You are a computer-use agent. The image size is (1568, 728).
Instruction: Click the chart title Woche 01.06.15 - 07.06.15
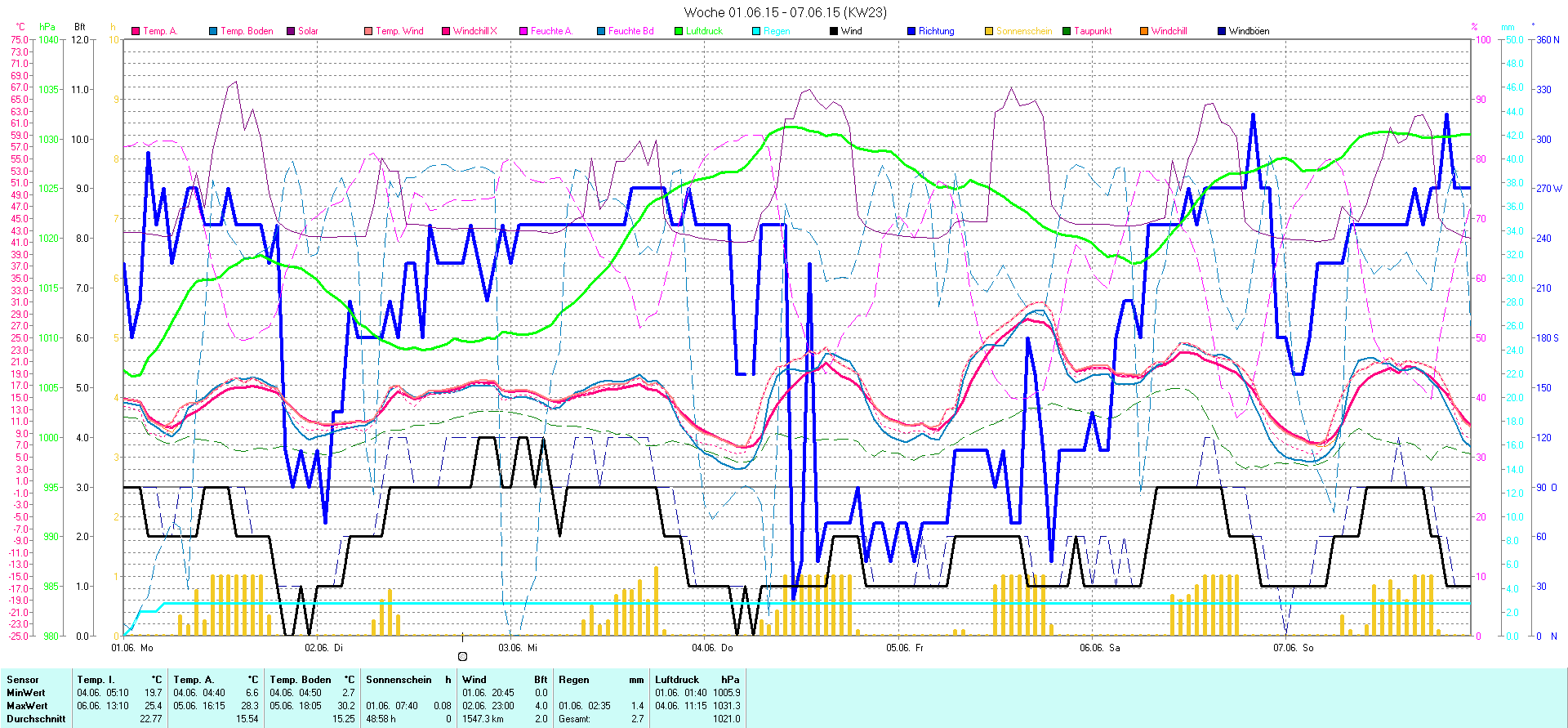coord(784,12)
